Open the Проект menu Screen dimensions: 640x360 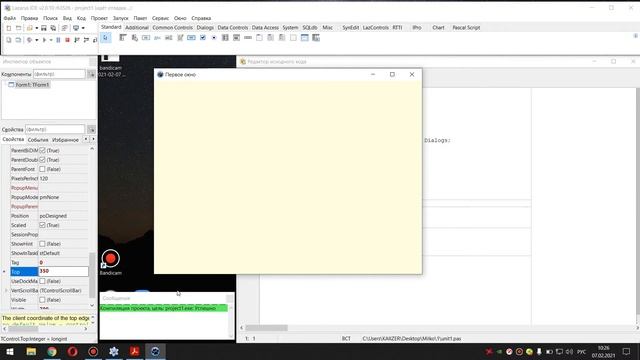click(x=99, y=18)
